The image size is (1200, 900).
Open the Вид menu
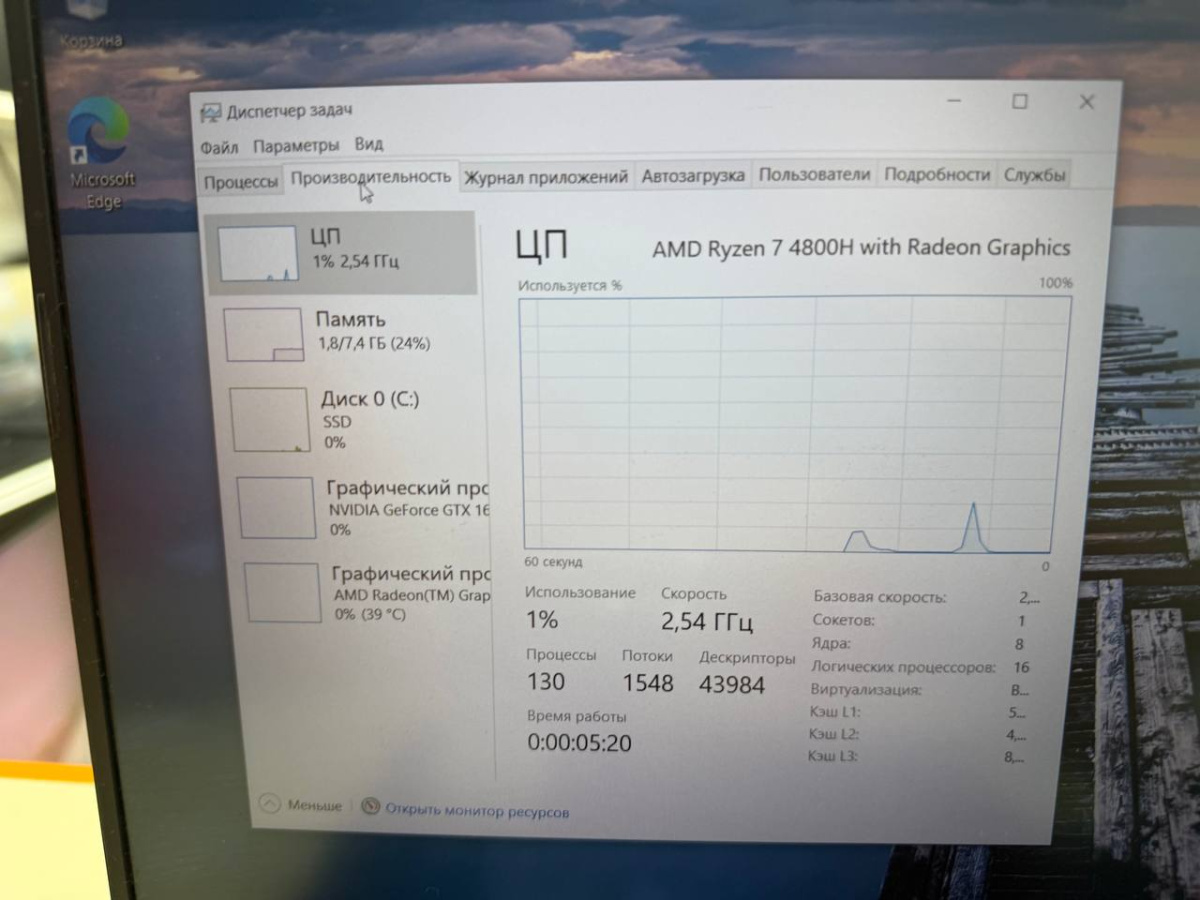[x=369, y=144]
